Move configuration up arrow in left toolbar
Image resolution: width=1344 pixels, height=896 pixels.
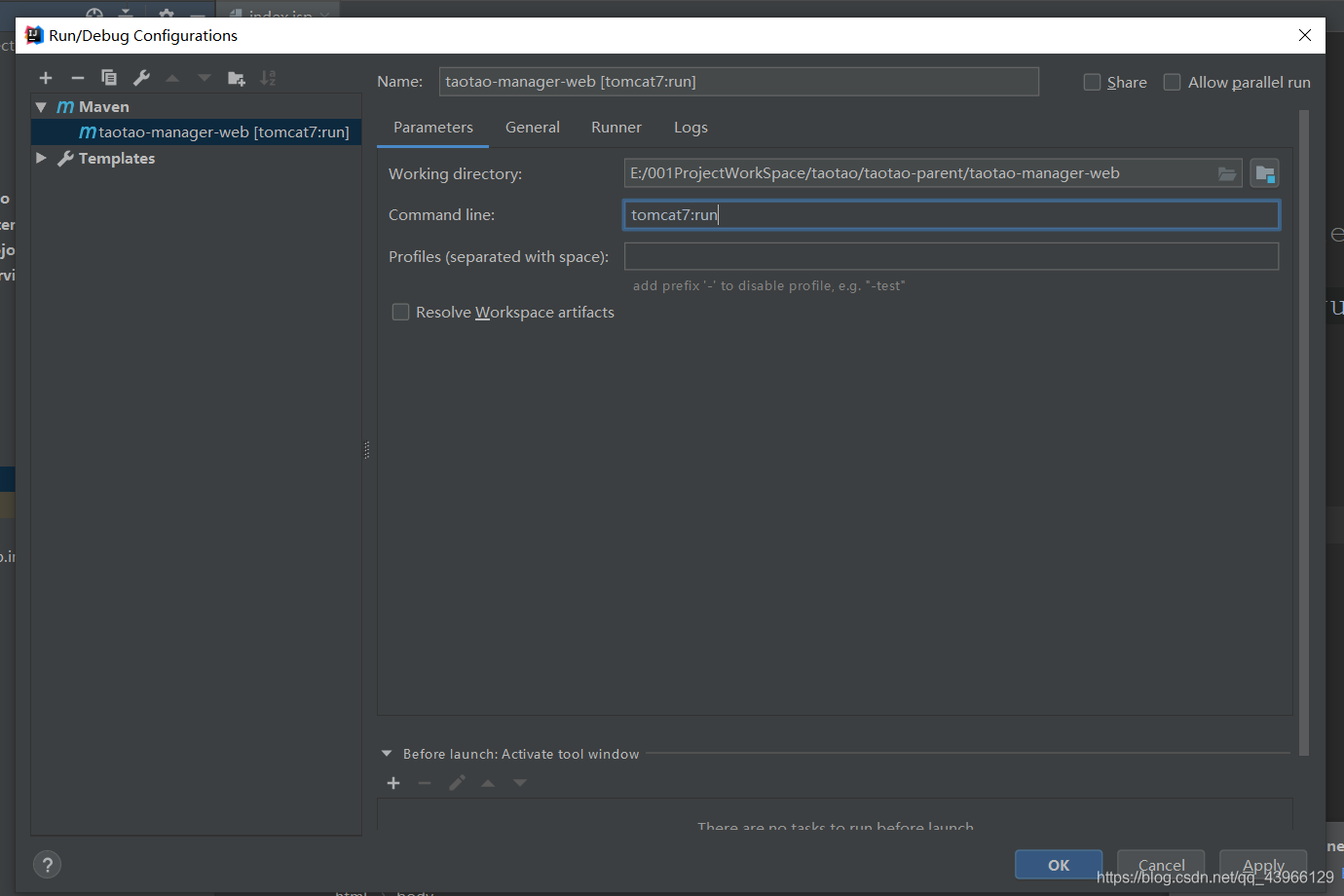point(172,78)
